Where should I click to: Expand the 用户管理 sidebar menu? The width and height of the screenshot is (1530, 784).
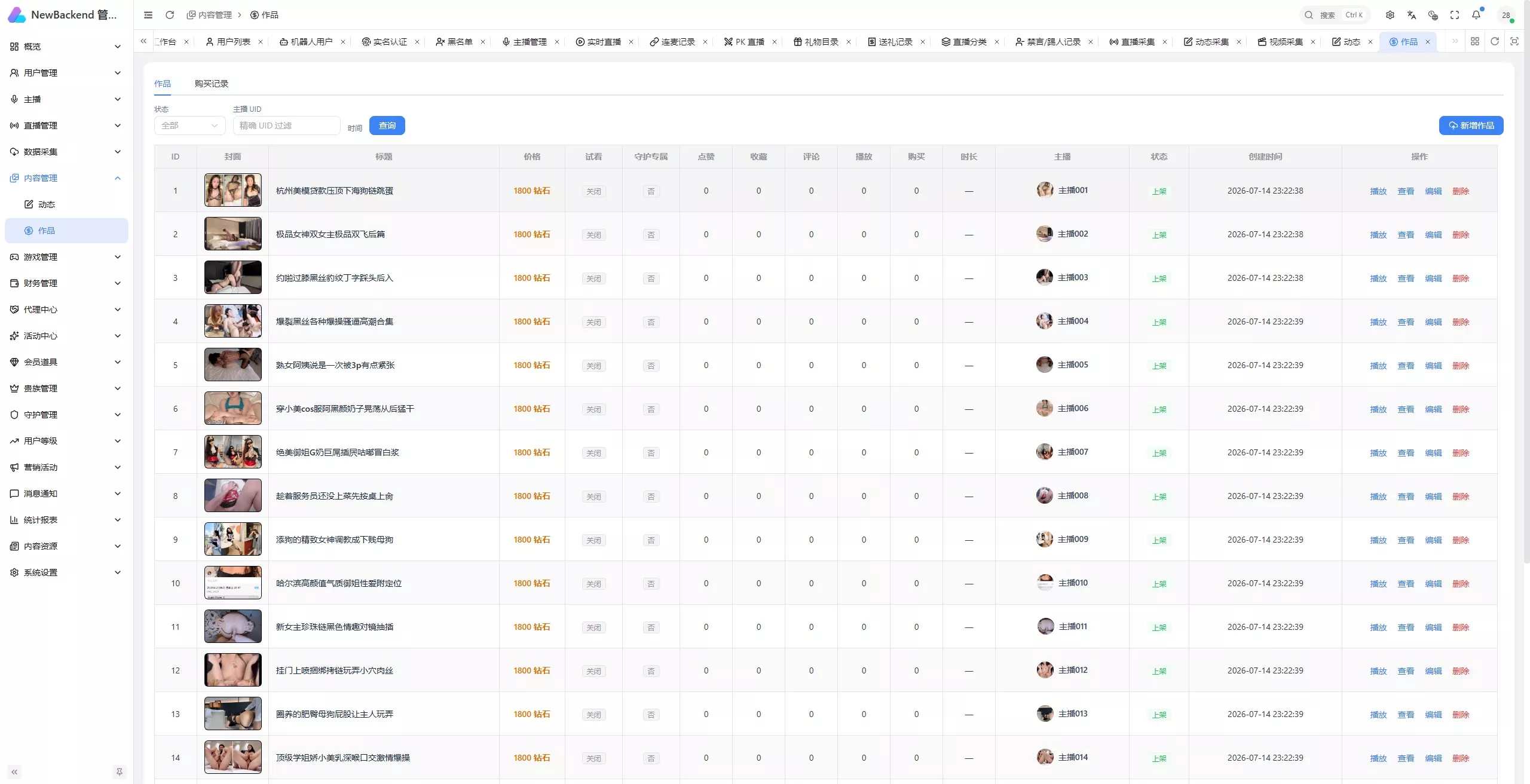click(66, 73)
